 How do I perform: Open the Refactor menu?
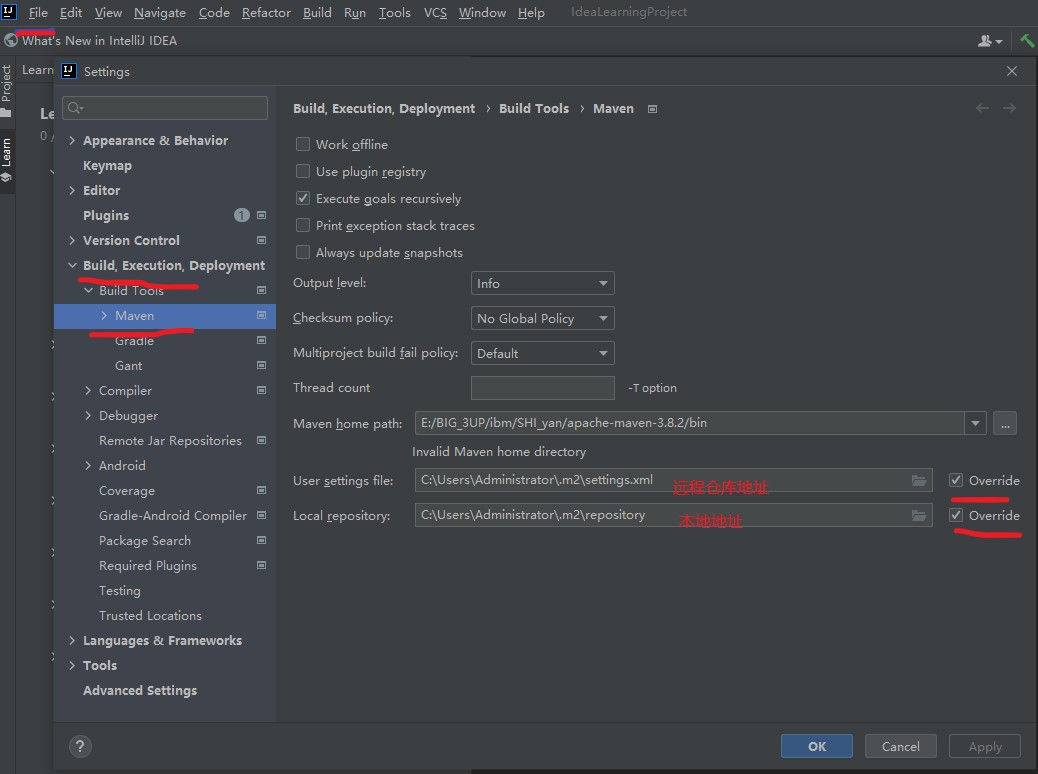[x=266, y=13]
